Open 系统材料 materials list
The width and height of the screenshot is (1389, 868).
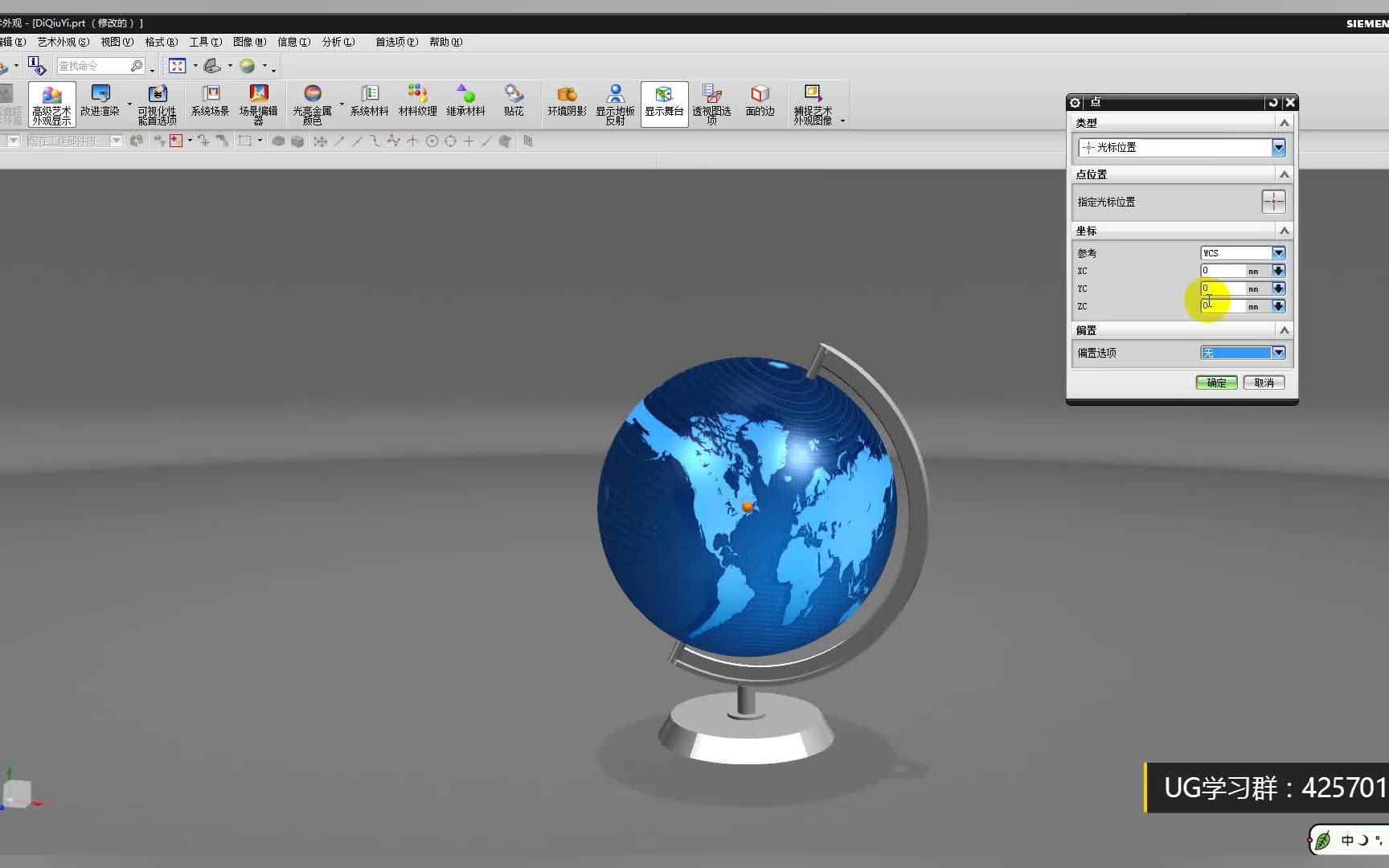coord(369,102)
